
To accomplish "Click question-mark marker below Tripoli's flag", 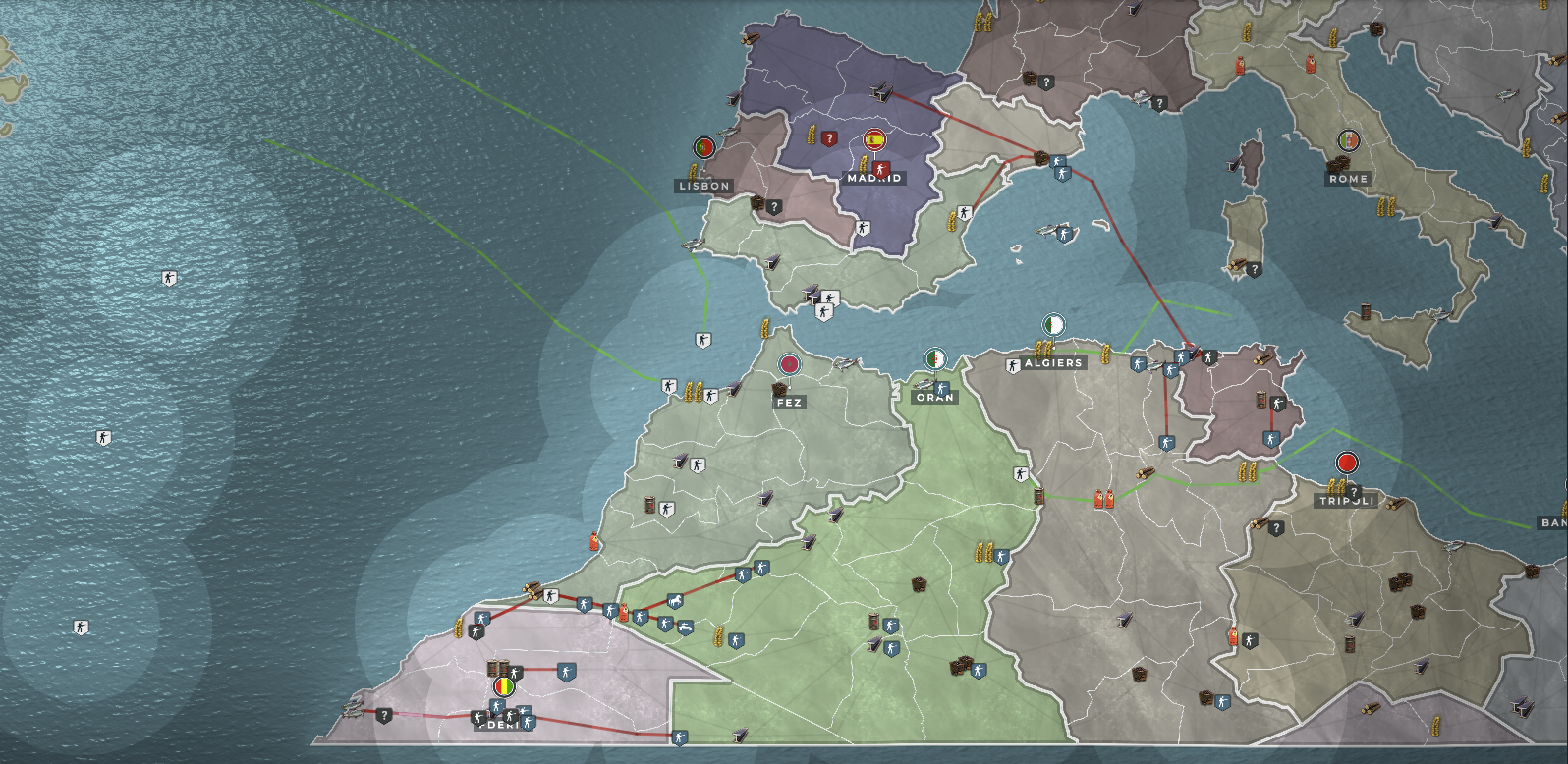I will (1353, 492).
